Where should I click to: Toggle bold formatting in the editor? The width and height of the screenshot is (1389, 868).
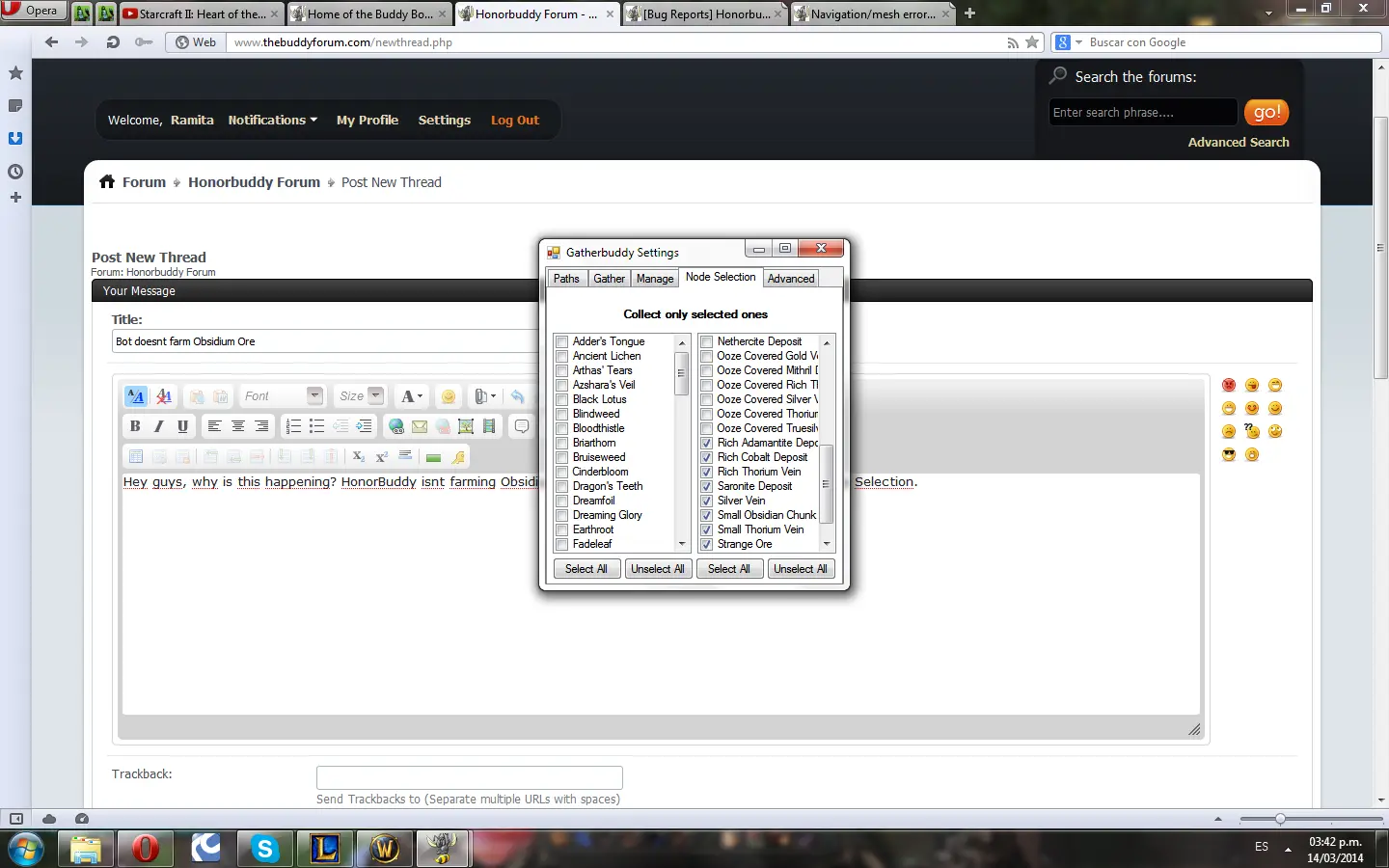(135, 426)
